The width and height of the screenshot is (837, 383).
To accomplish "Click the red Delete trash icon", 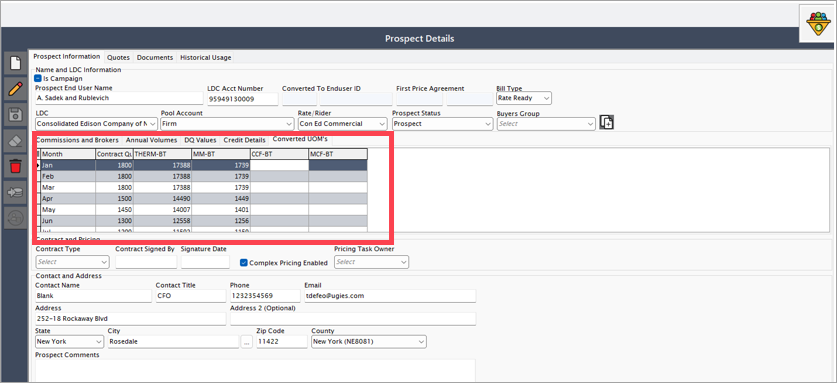I will pyautogui.click(x=15, y=166).
